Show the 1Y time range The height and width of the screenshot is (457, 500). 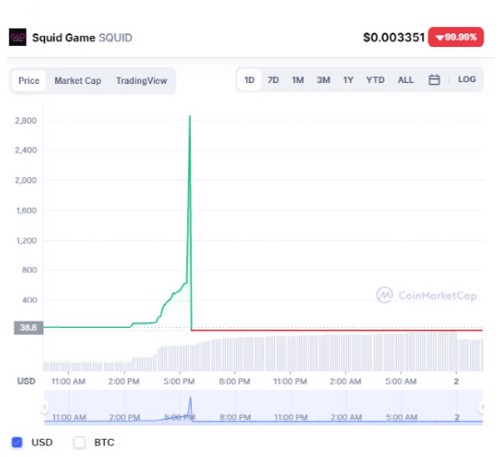tap(348, 80)
